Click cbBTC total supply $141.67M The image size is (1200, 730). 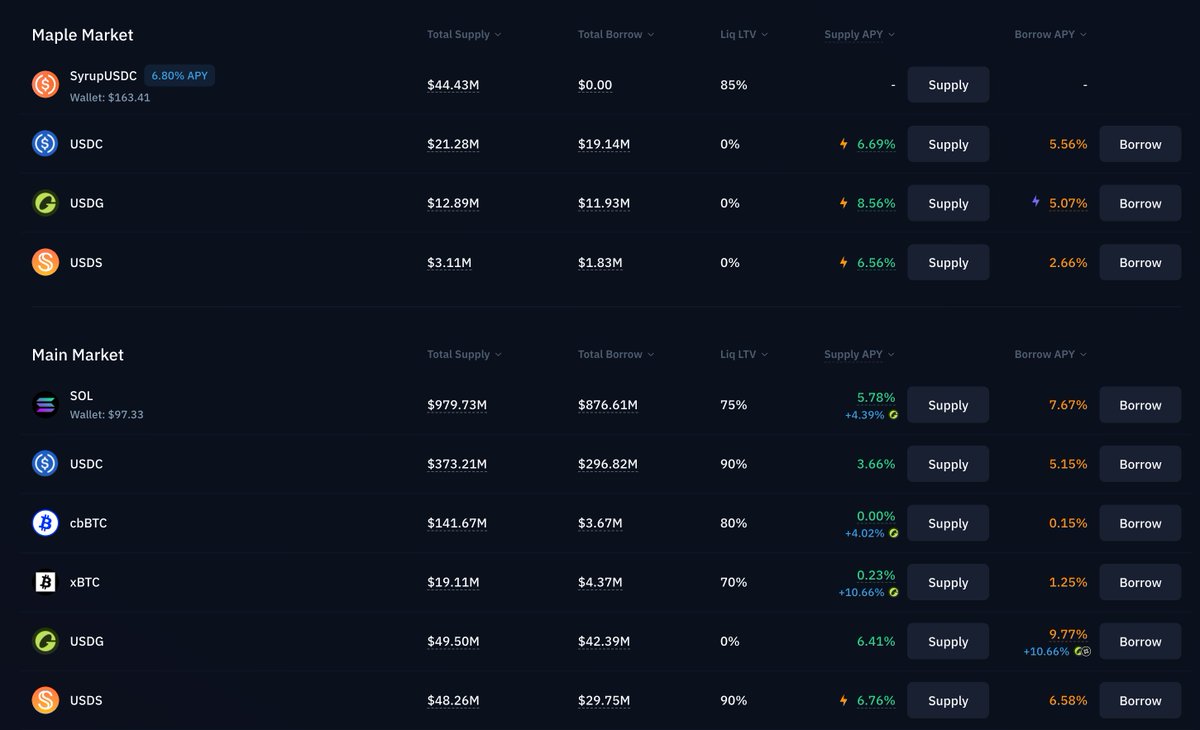tap(457, 523)
